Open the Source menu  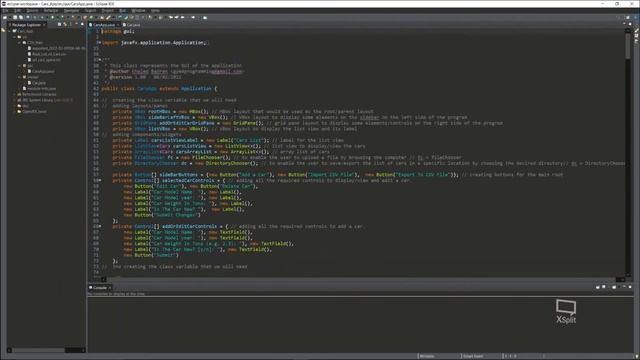(32, 11)
